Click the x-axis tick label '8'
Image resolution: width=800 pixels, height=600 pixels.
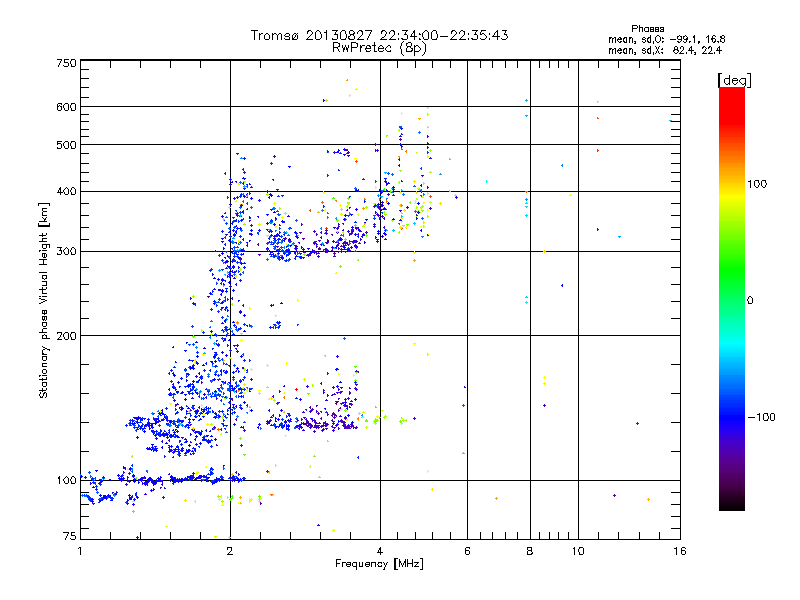point(530,551)
